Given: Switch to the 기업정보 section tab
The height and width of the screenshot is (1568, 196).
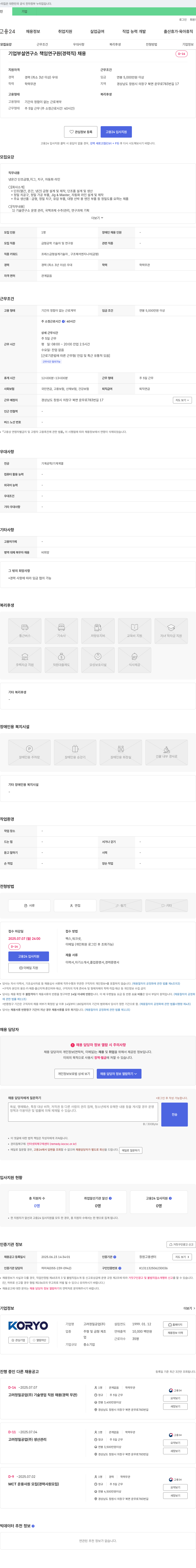Looking at the screenshot, I should (x=188, y=44).
